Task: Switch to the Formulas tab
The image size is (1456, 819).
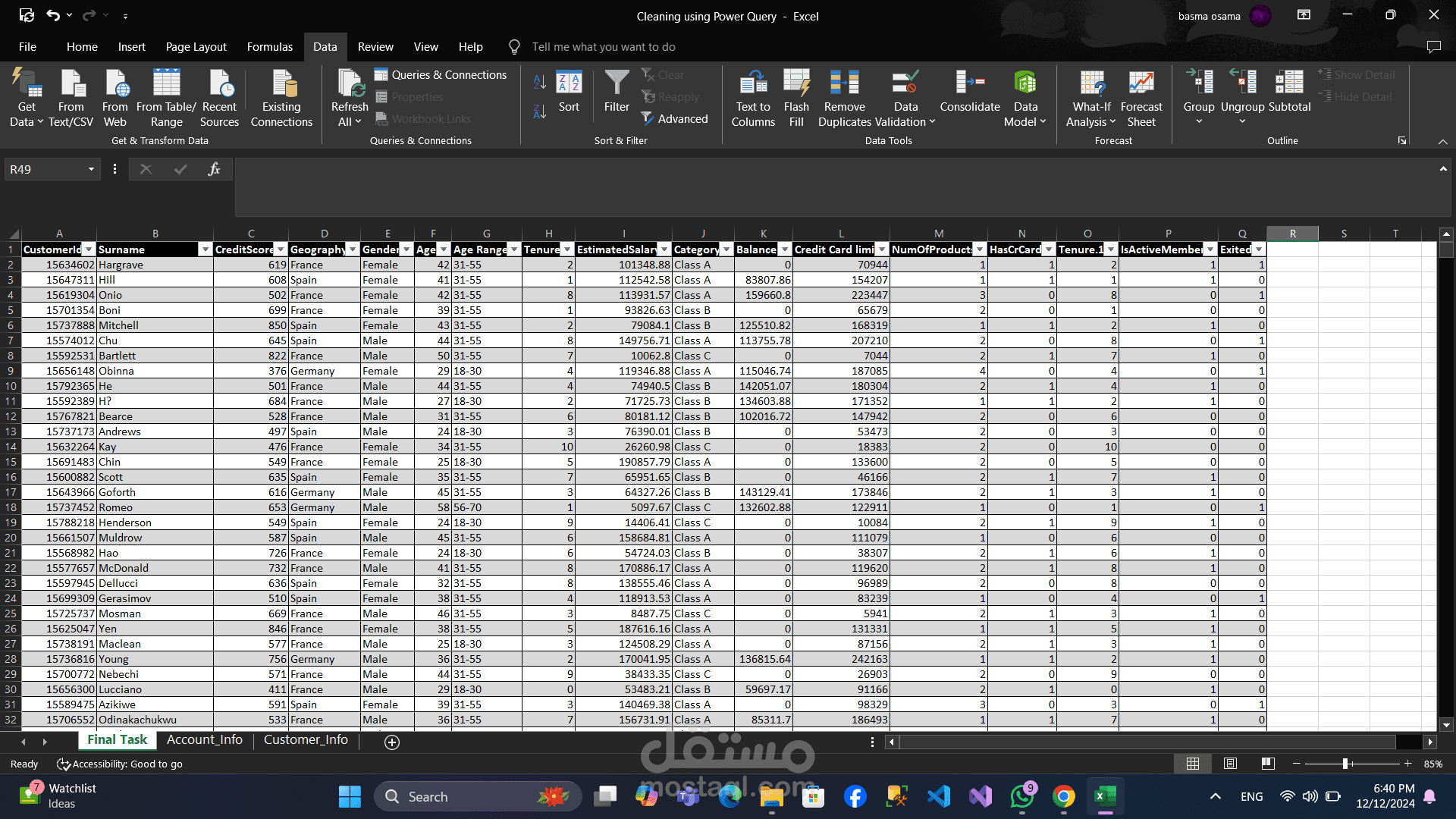Action: point(270,47)
